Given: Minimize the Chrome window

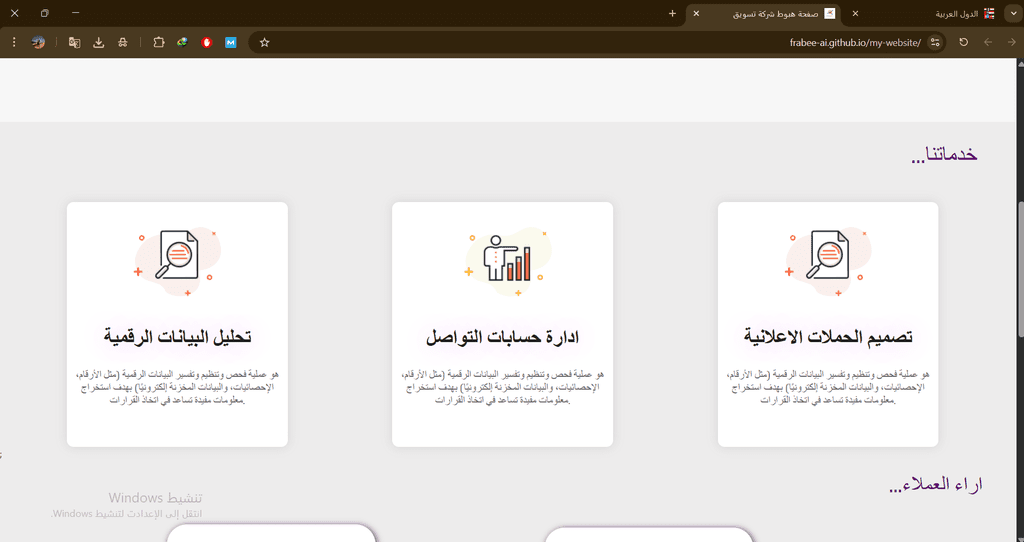Looking at the screenshot, I should [x=76, y=13].
